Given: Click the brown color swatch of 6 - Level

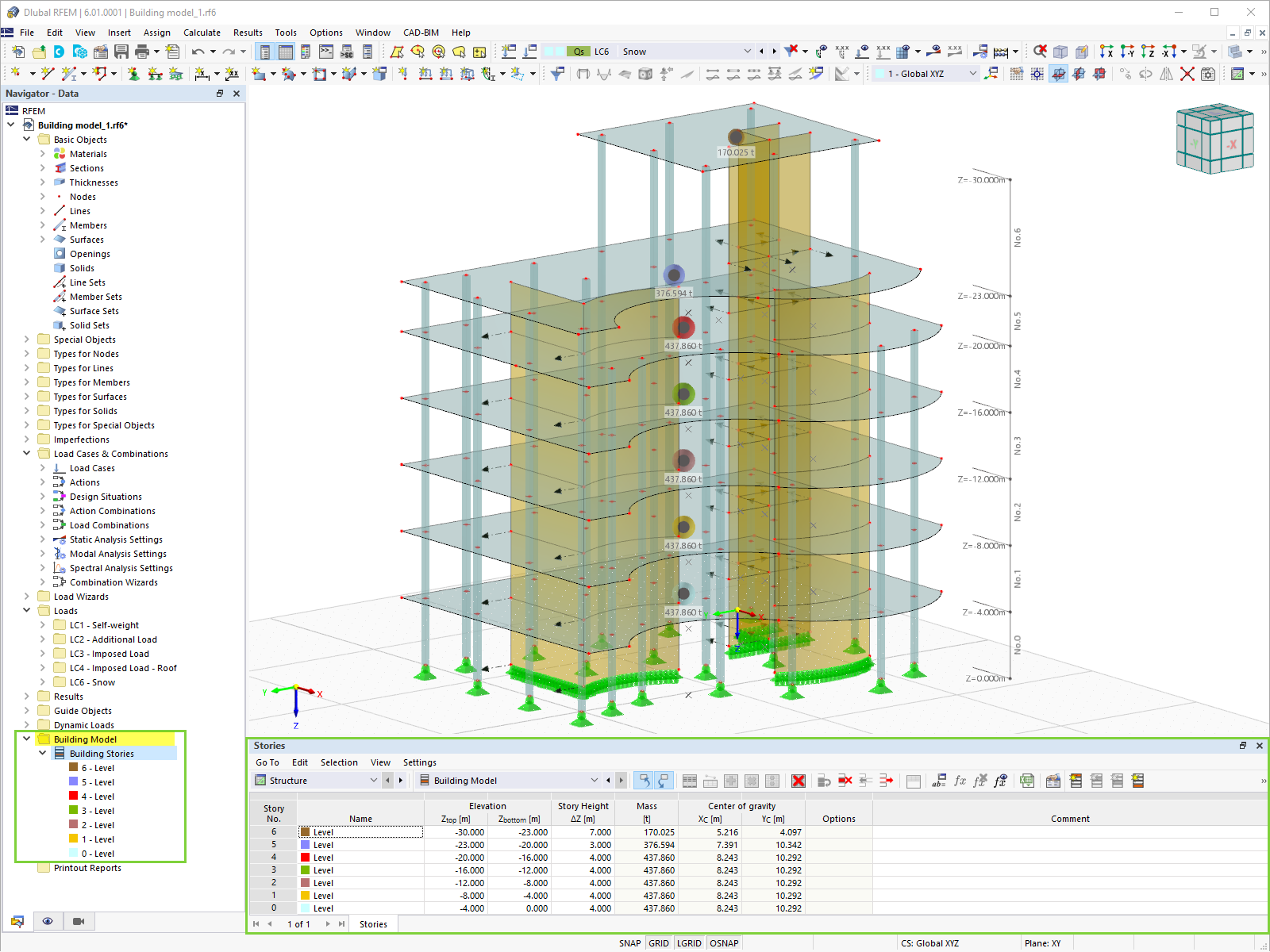Looking at the screenshot, I should (73, 768).
